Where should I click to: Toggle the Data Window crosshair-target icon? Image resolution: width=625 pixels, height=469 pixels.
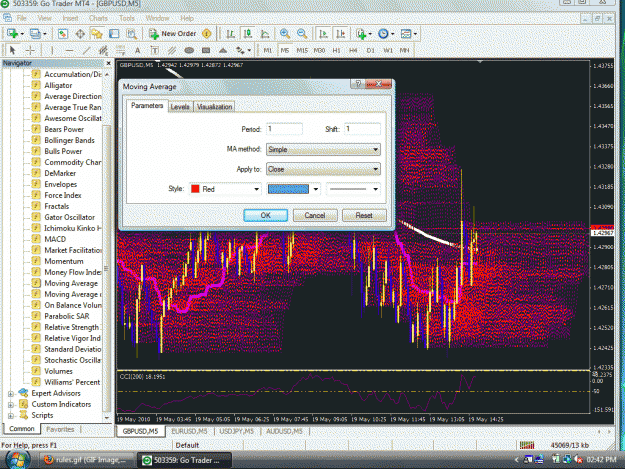[x=80, y=34]
